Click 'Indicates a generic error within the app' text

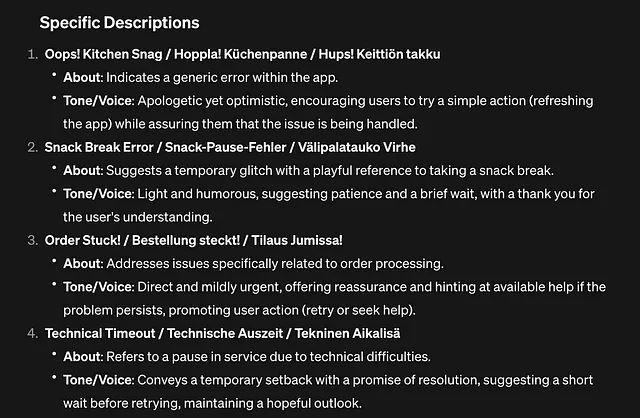pos(222,78)
